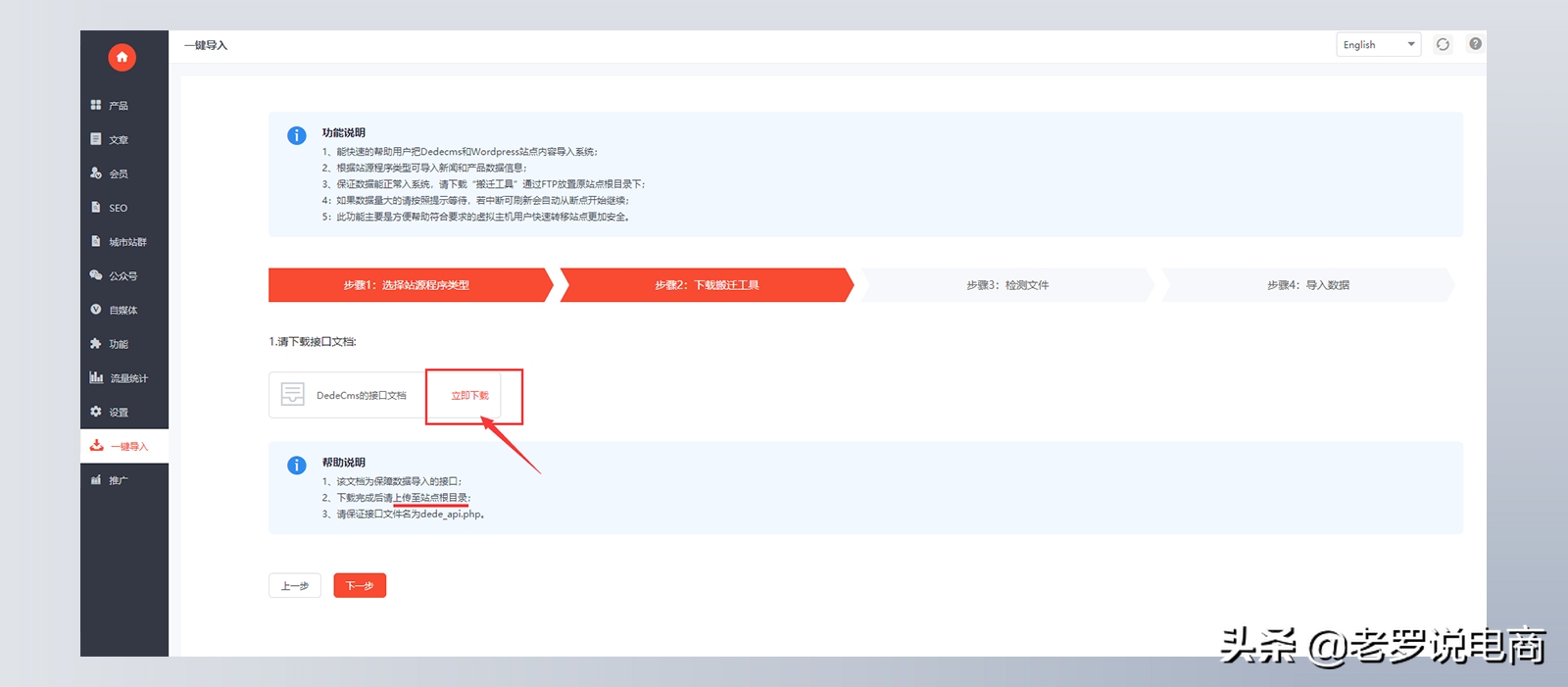Select the 一键导入 one-click import menu item
The width and height of the screenshot is (1568, 687).
[124, 446]
